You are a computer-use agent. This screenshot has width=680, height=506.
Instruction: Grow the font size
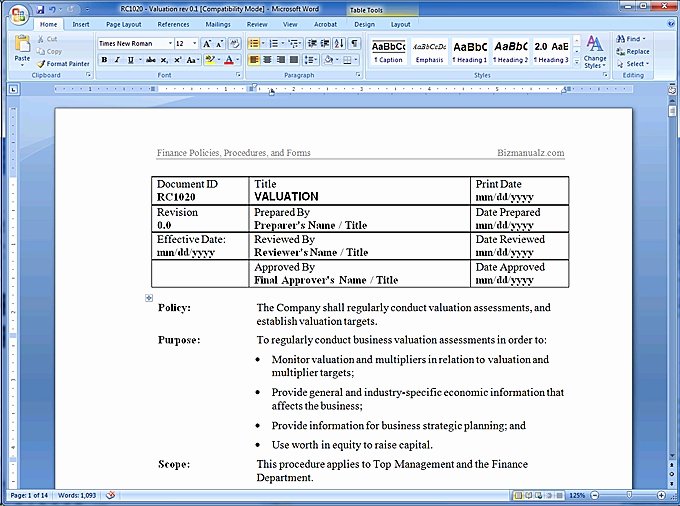click(x=207, y=43)
